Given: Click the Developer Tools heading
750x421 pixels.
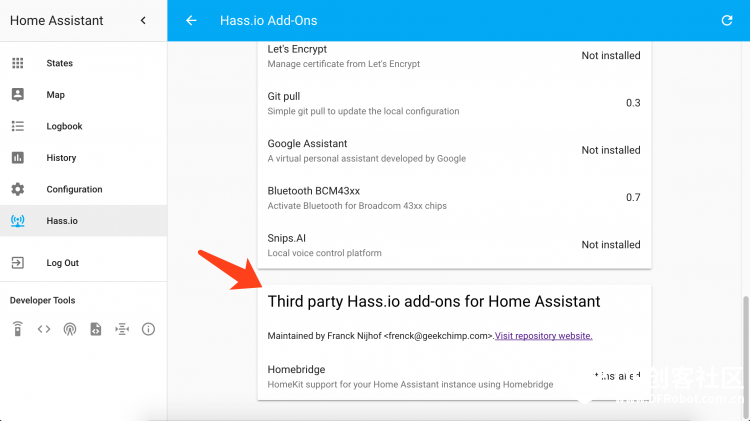Looking at the screenshot, I should [x=43, y=300].
